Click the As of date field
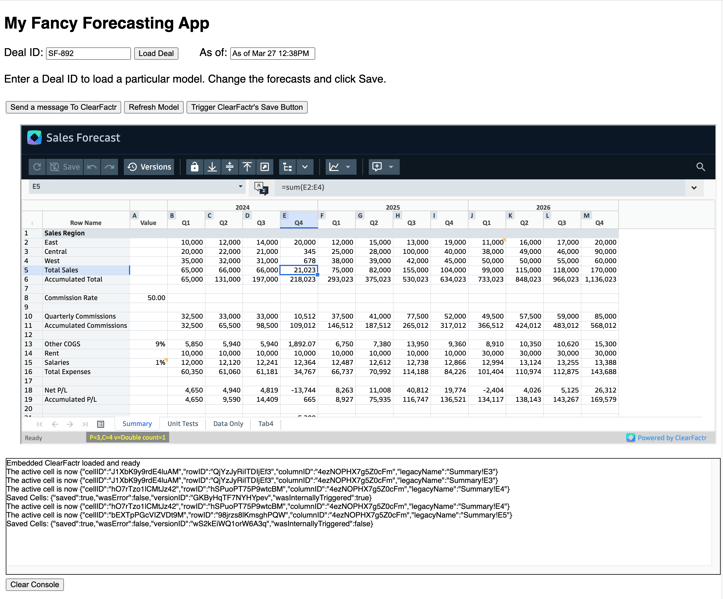 click(273, 53)
